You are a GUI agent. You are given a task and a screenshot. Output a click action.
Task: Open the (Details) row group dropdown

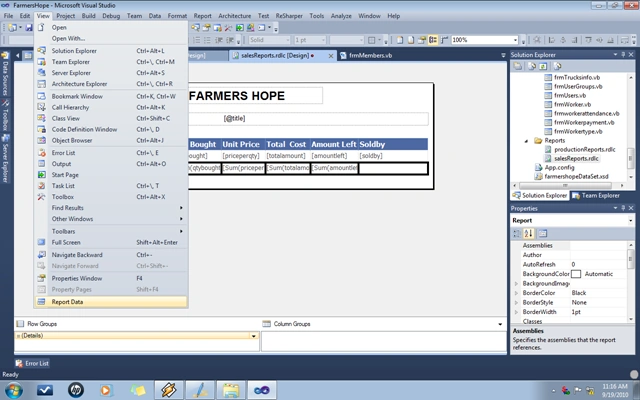pyautogui.click(x=253, y=336)
